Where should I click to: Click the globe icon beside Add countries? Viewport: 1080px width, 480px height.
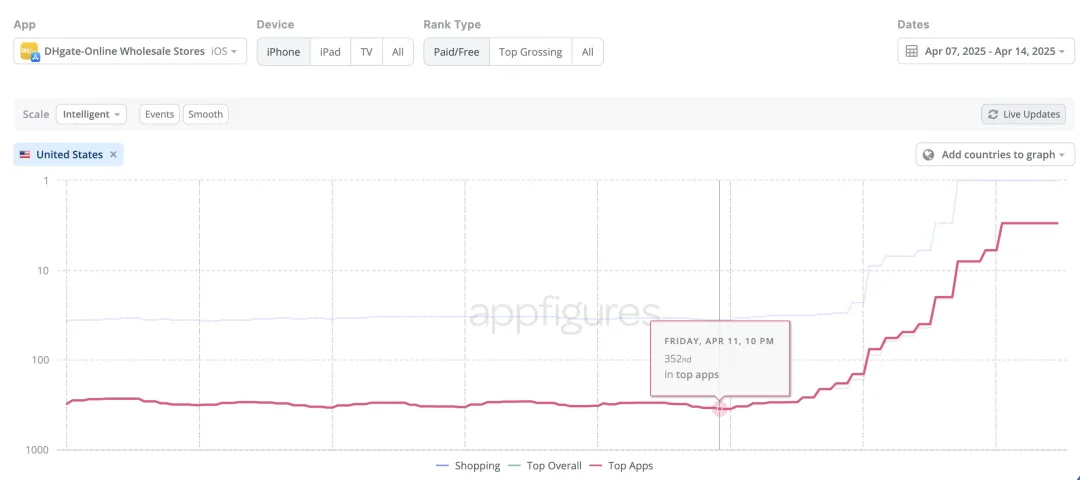(x=929, y=155)
